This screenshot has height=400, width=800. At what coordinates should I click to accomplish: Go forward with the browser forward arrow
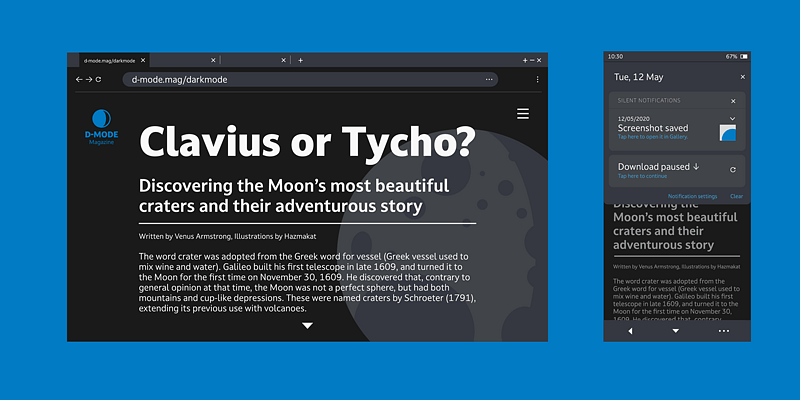tap(89, 79)
